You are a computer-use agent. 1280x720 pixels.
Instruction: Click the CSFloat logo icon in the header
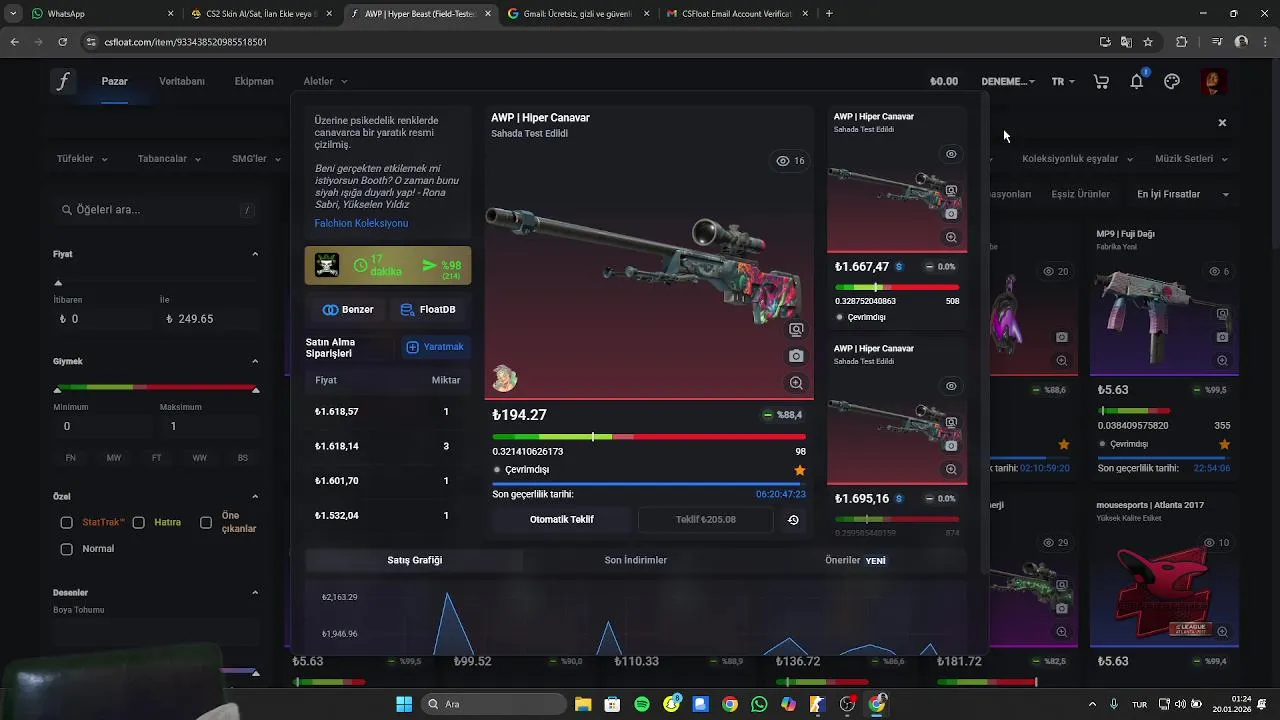click(63, 81)
